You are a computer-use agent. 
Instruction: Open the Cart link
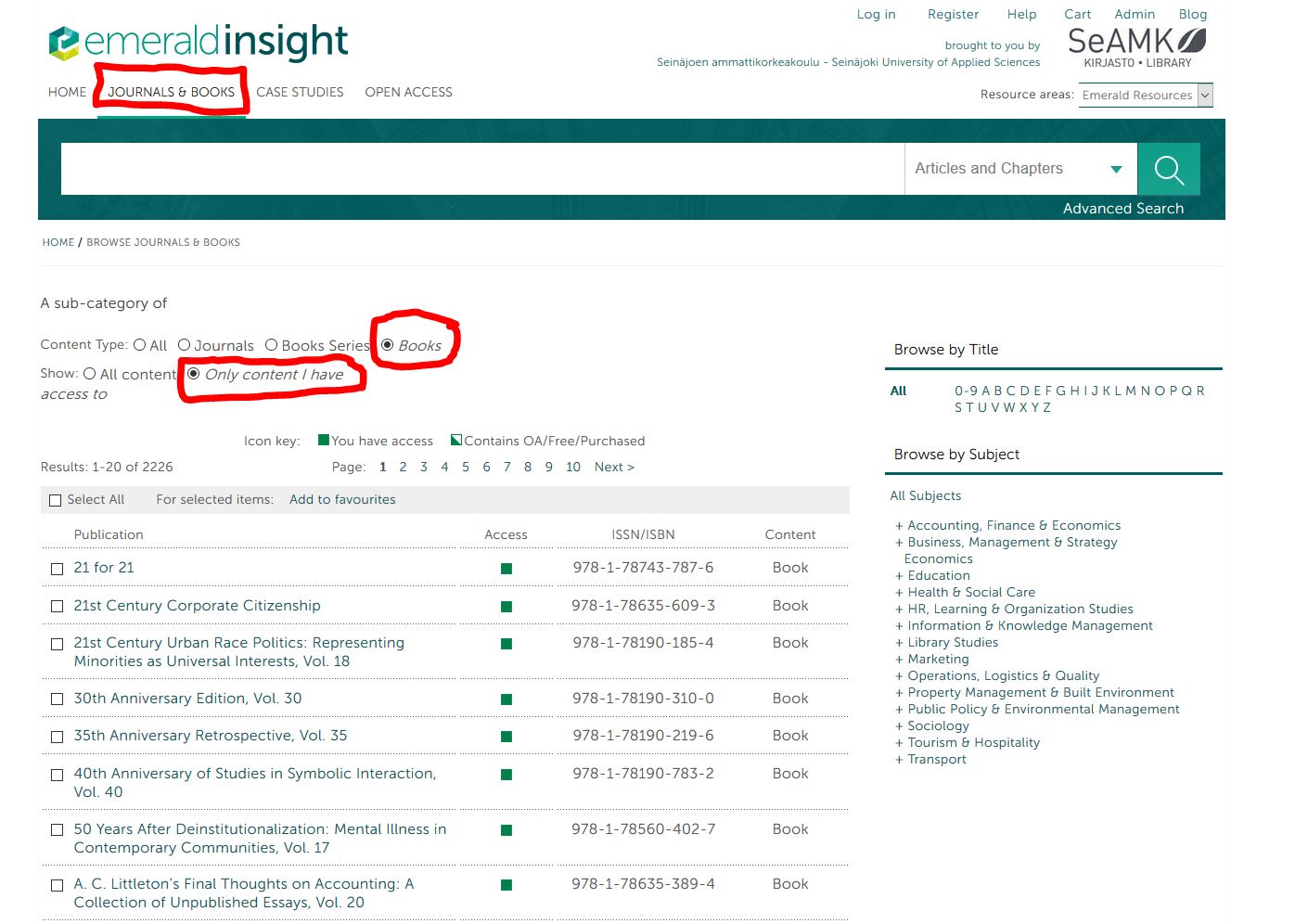tap(1077, 14)
